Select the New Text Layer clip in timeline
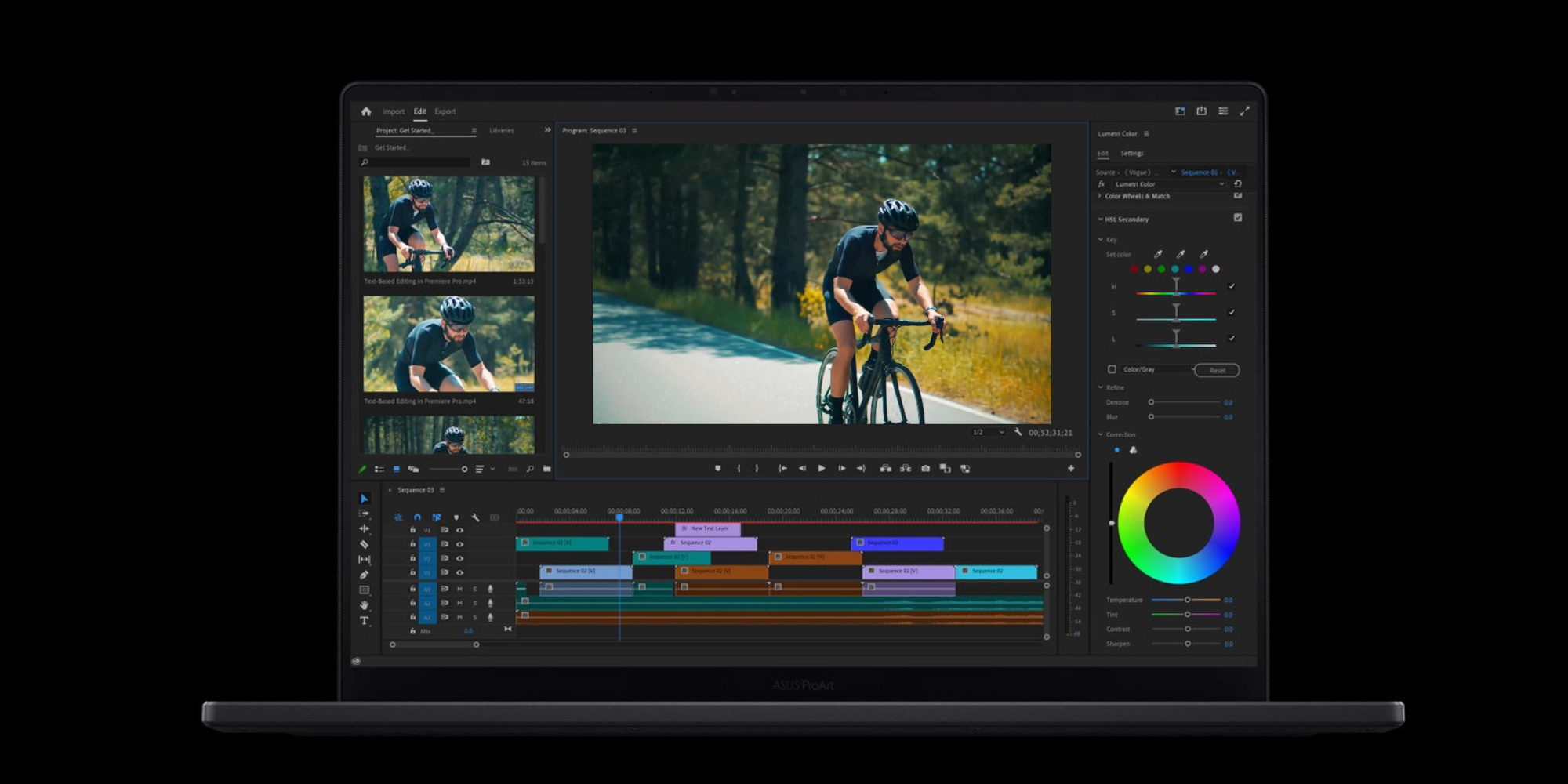This screenshot has width=1568, height=784. click(708, 528)
